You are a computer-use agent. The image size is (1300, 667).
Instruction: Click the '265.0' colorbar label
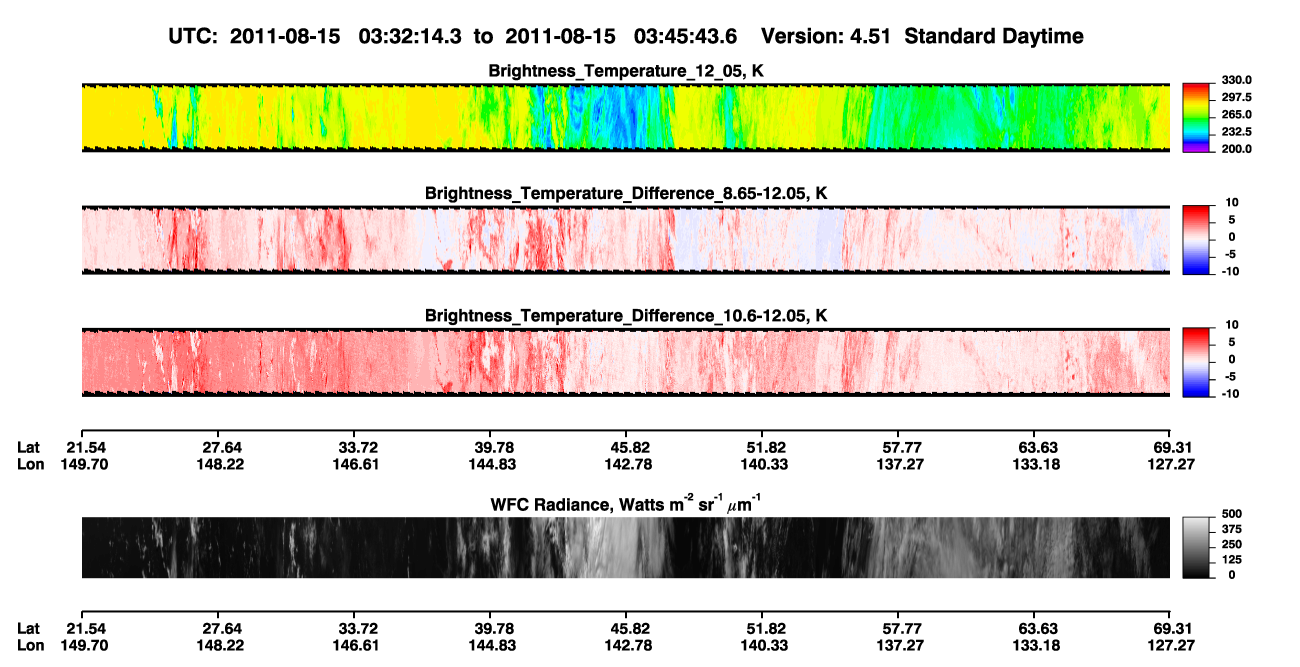pos(1236,114)
